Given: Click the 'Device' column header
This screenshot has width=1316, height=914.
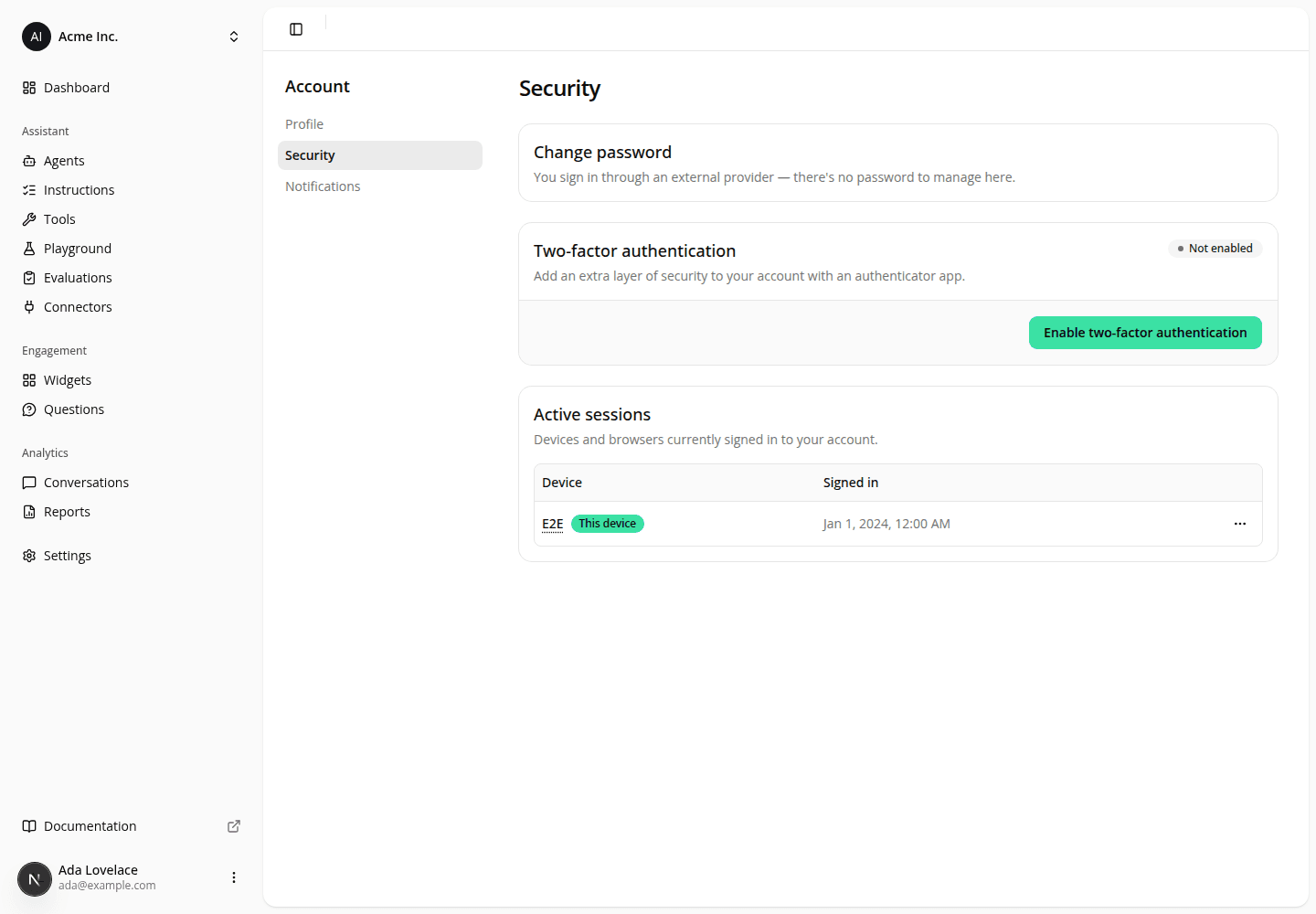Looking at the screenshot, I should click(562, 483).
